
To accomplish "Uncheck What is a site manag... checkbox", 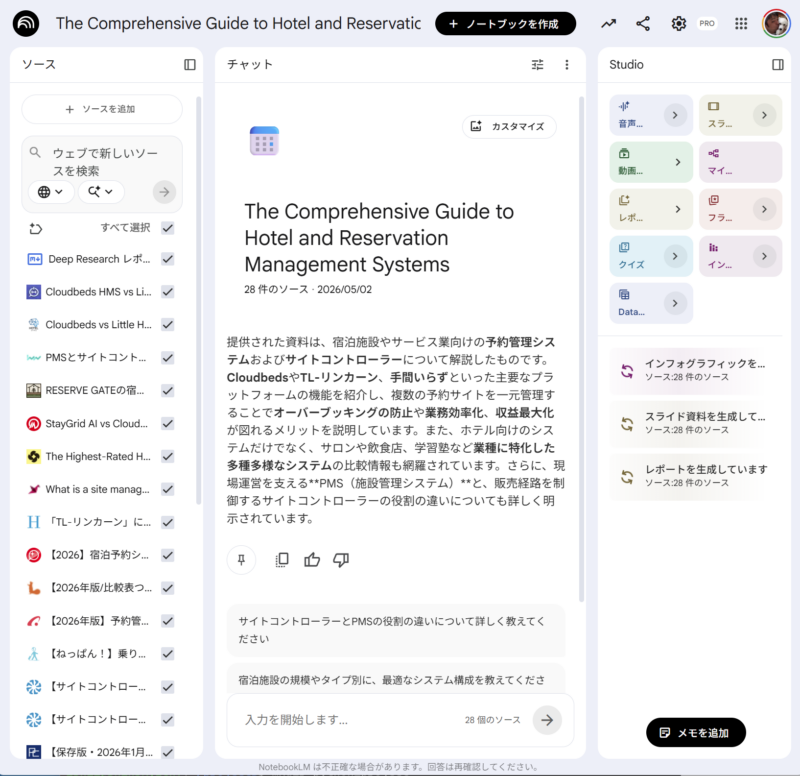I will pyautogui.click(x=168, y=489).
